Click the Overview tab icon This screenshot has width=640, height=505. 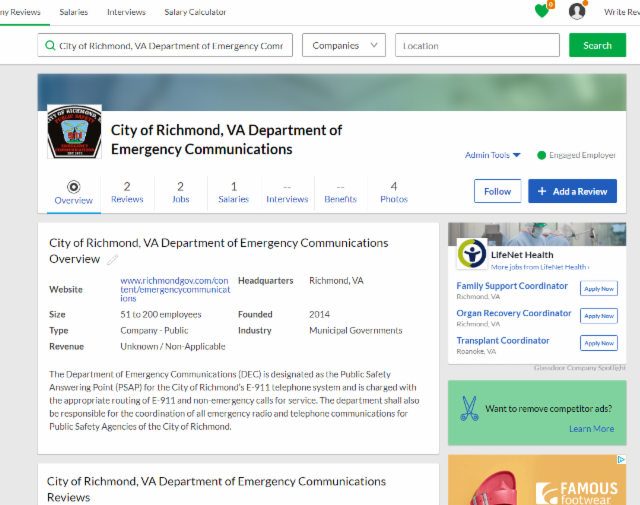tap(73, 186)
